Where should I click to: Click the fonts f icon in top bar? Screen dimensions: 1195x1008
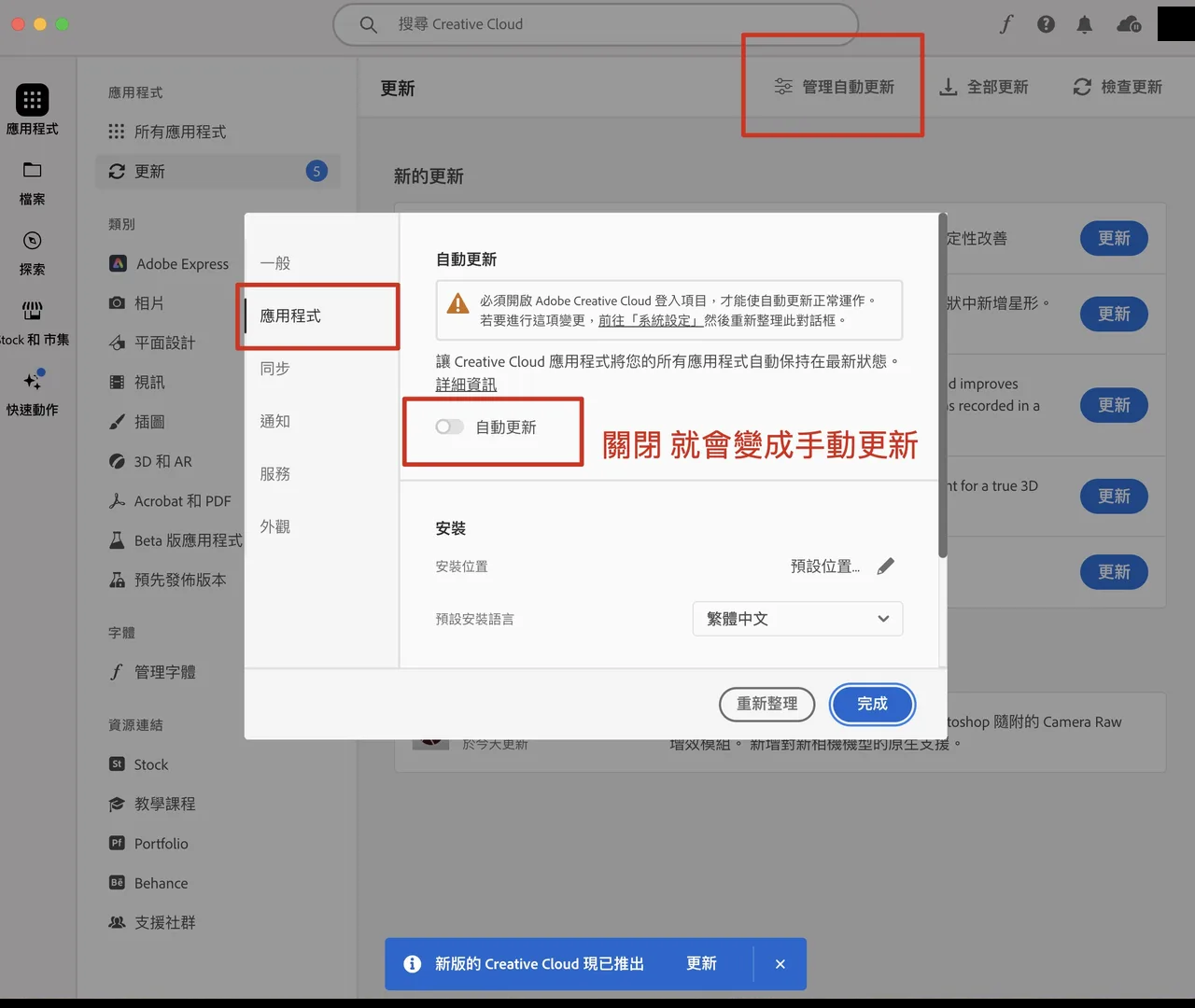pos(1005,24)
